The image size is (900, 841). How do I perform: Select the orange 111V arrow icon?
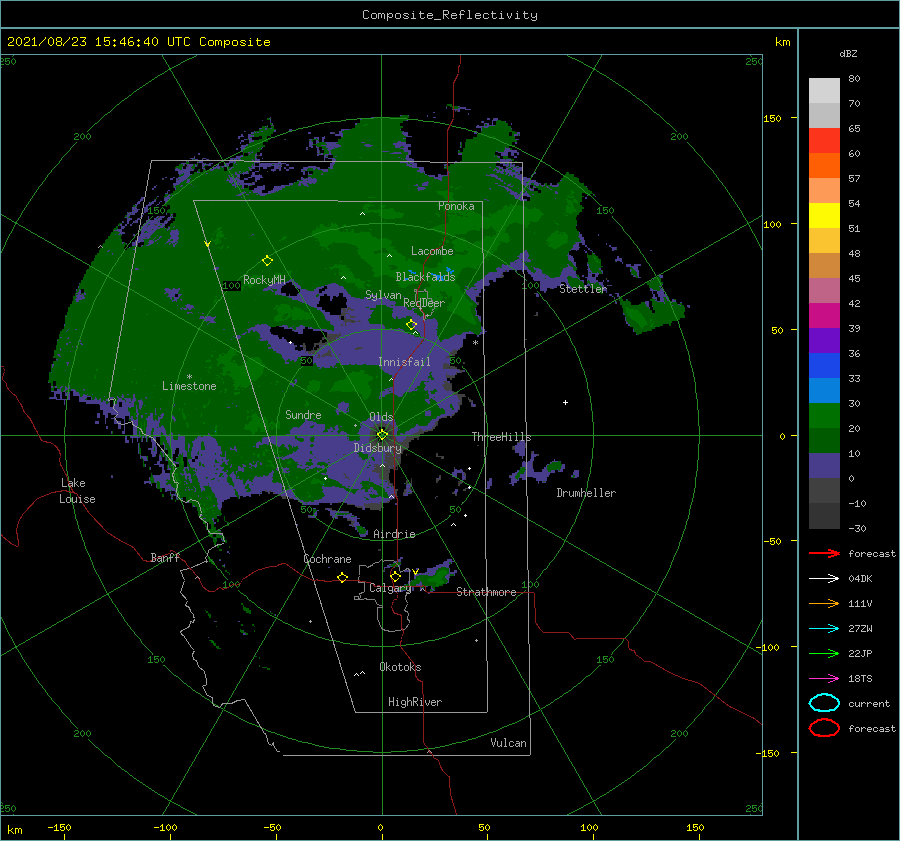click(824, 603)
